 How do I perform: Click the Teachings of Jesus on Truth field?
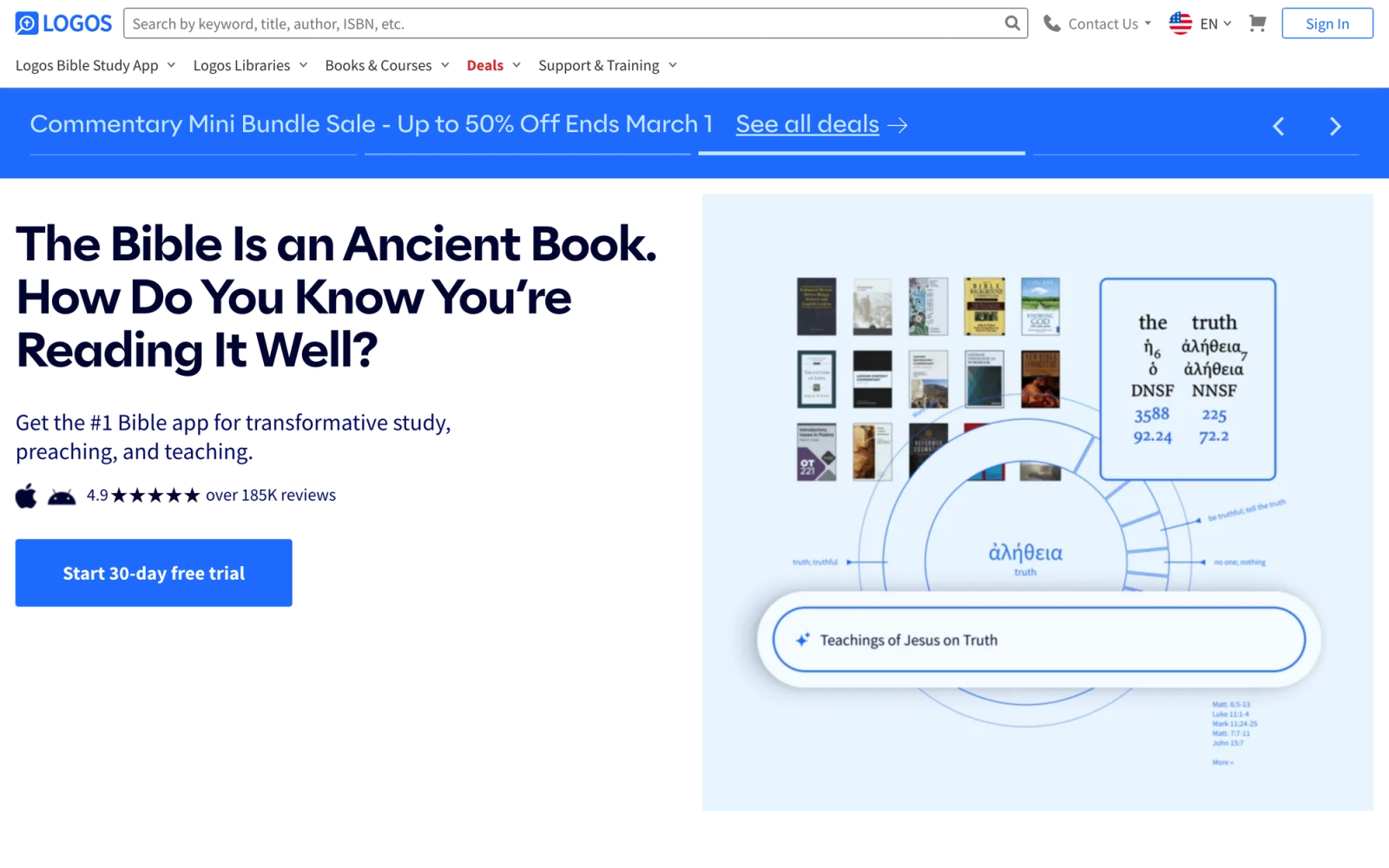1038,640
